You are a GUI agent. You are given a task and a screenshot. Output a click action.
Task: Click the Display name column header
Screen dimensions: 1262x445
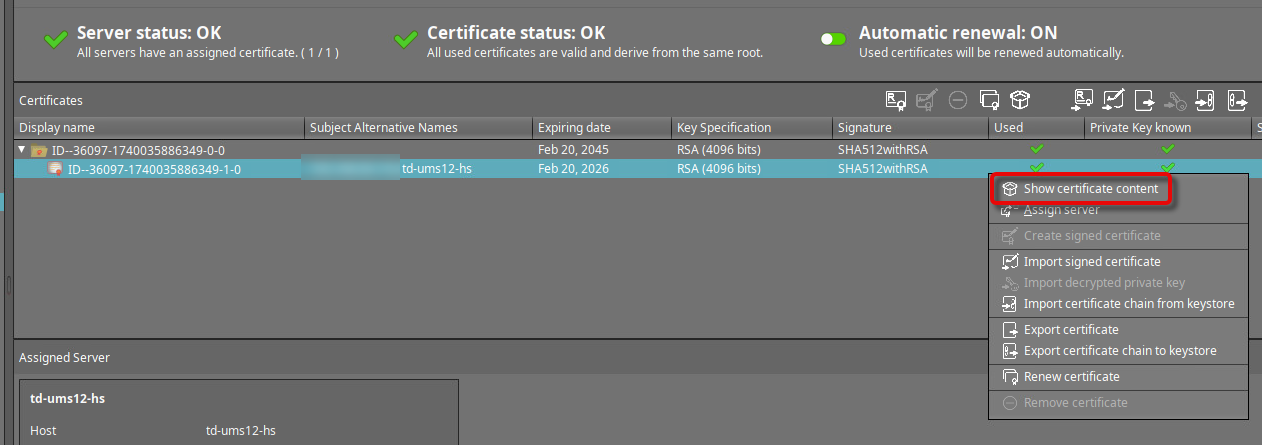click(57, 128)
